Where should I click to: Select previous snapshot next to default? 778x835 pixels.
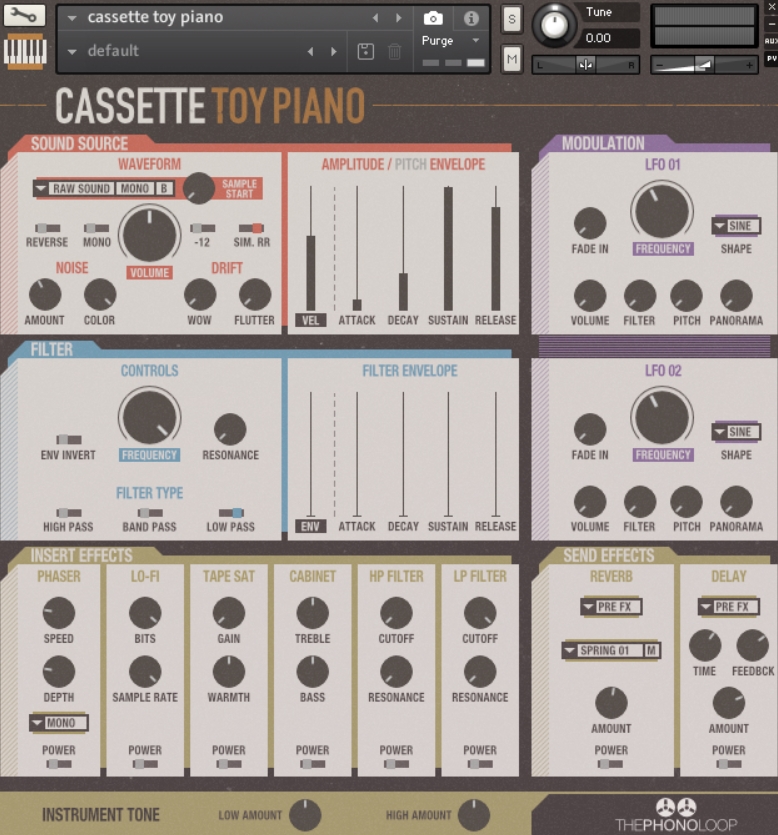coord(310,52)
